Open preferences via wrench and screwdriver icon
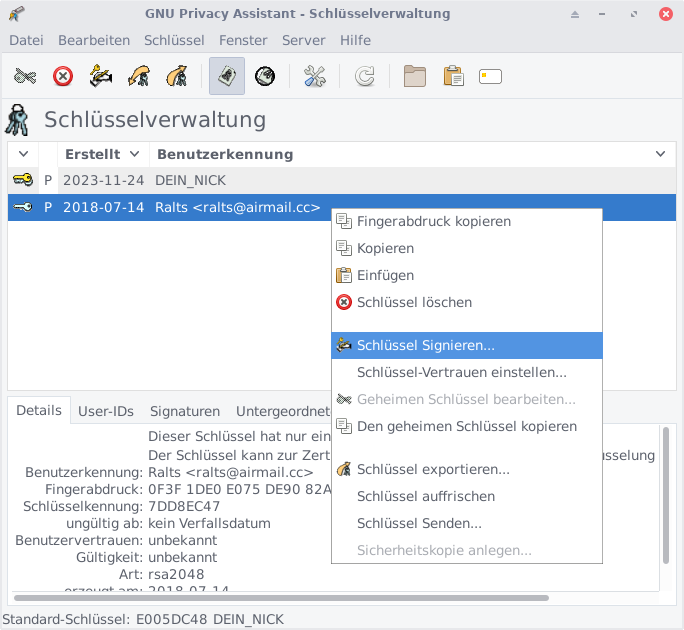684x630 pixels. click(x=315, y=77)
